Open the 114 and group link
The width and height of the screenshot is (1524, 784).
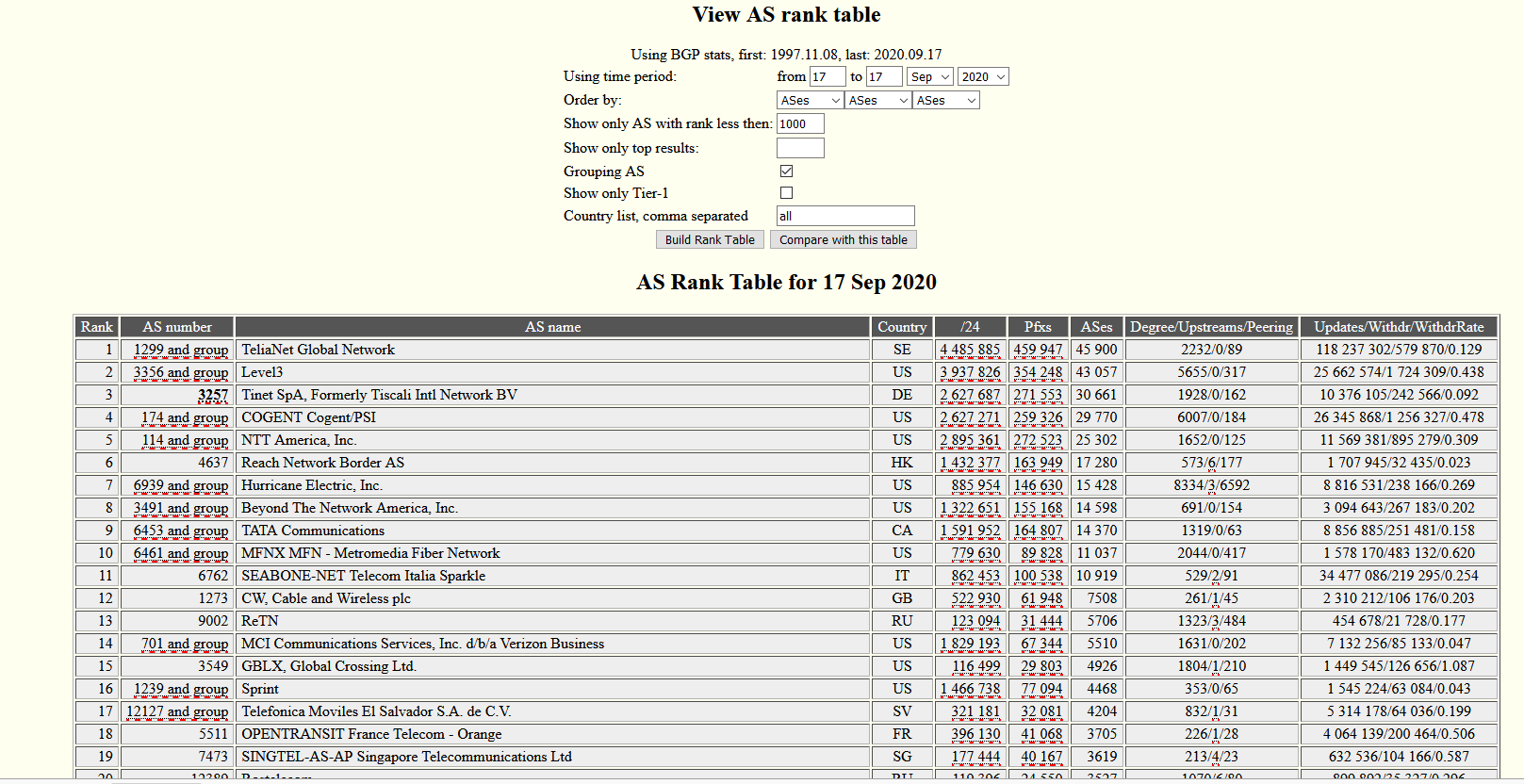click(185, 440)
